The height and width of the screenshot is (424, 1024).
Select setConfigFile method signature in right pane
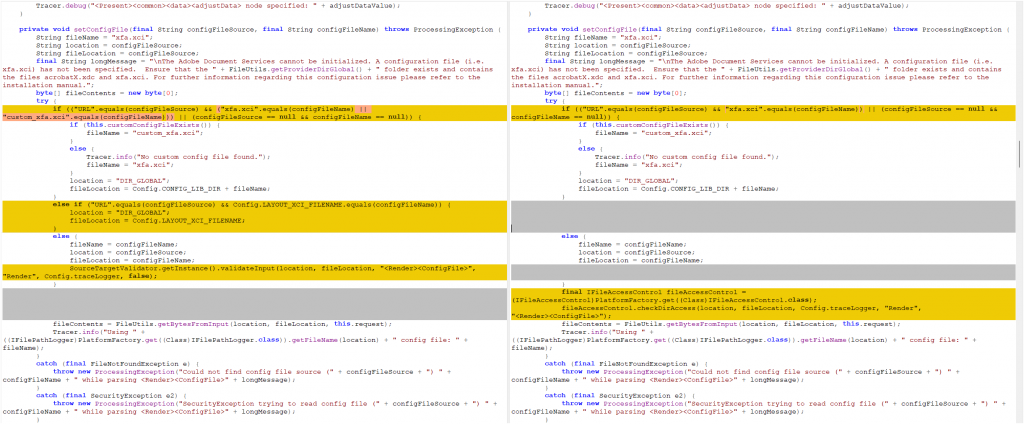coord(769,29)
